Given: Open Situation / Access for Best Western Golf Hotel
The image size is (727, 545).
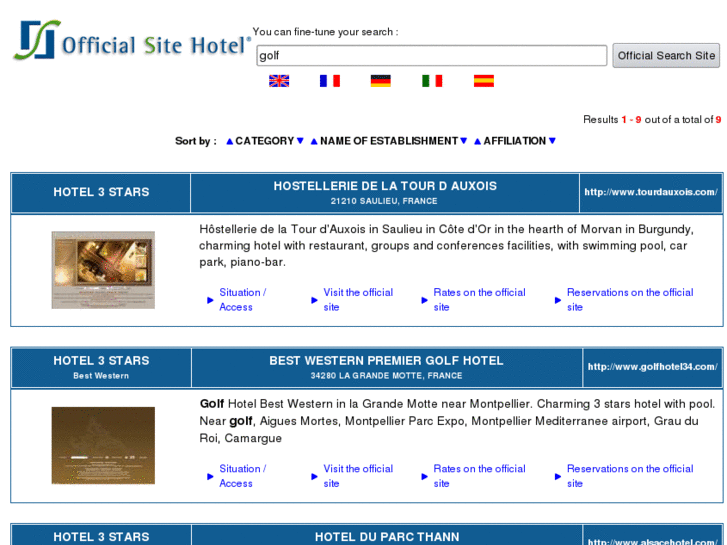Looking at the screenshot, I should click(x=242, y=476).
